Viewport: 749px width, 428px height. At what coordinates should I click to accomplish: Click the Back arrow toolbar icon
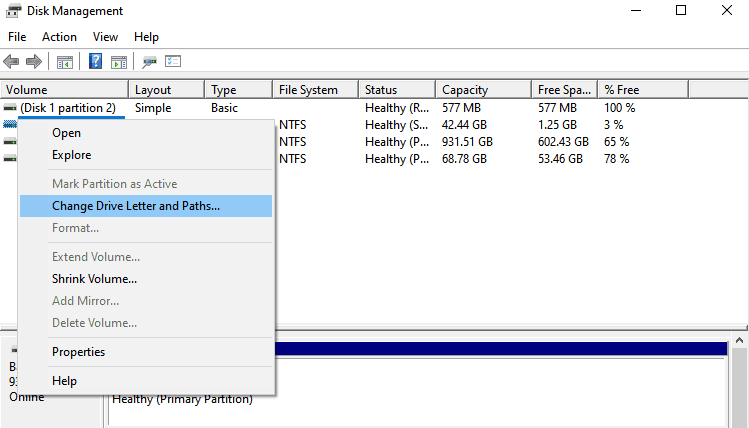[12, 62]
